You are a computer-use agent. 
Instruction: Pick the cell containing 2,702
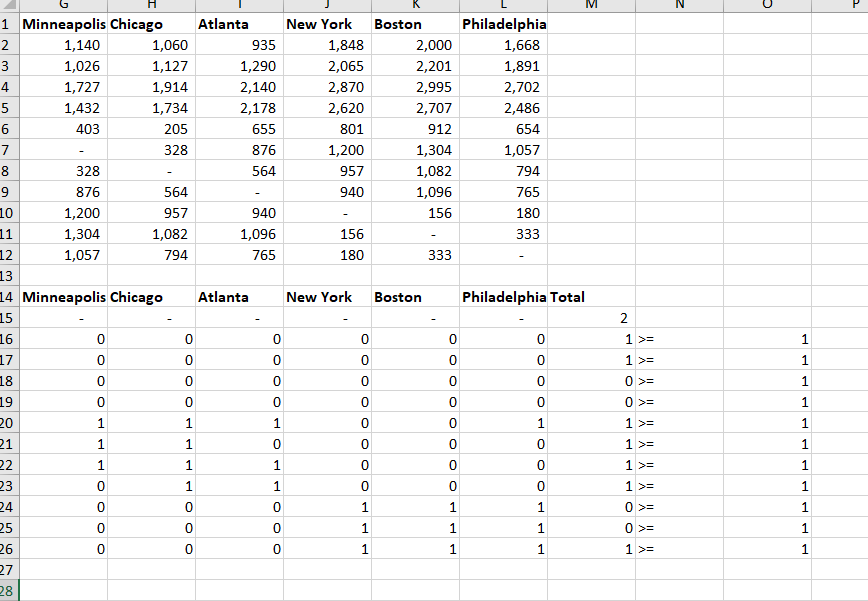503,87
